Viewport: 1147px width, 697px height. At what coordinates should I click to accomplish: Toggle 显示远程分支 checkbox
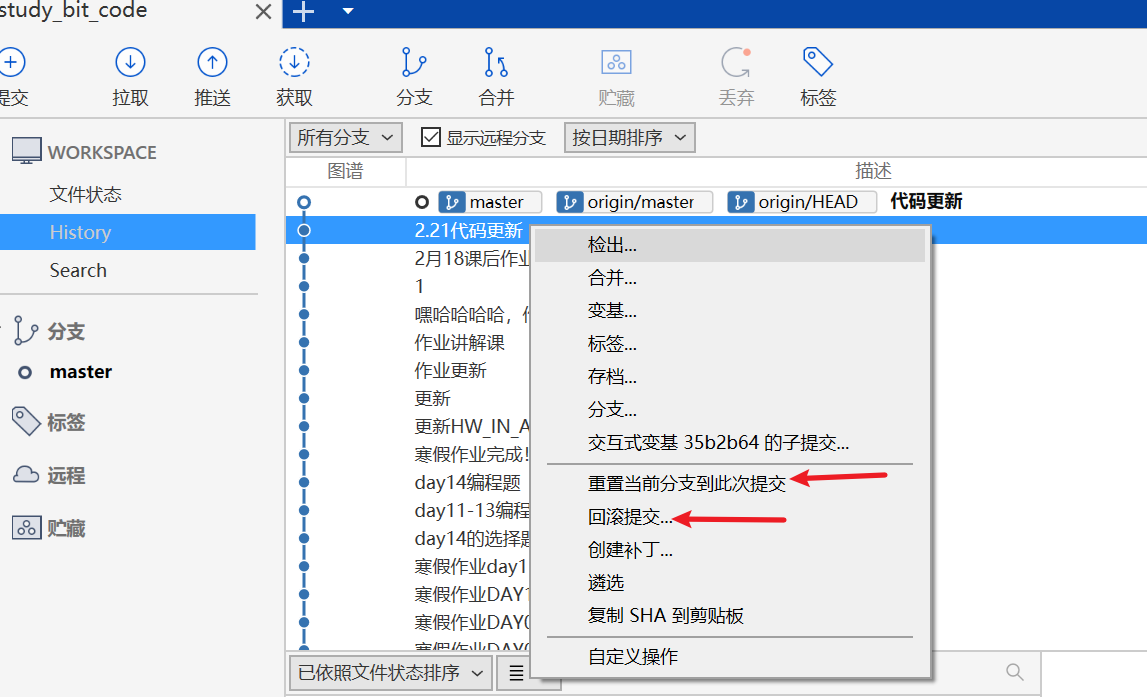431,137
